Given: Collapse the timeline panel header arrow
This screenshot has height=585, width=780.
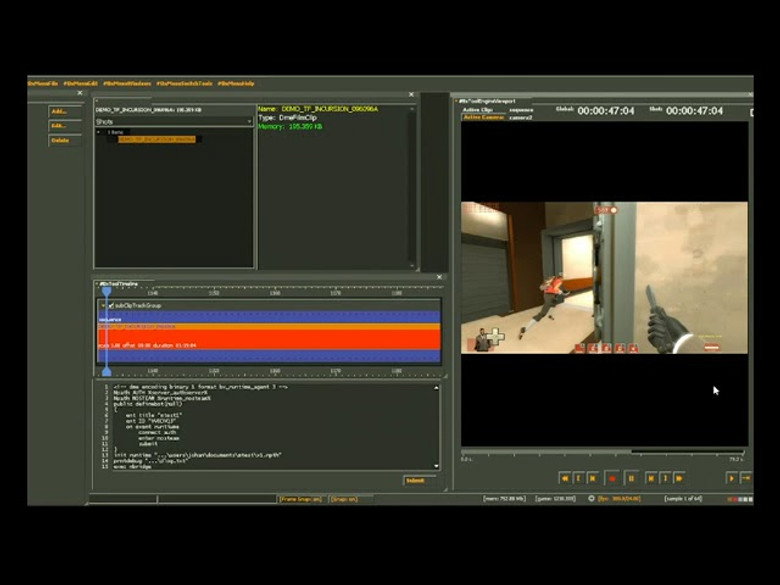Looking at the screenshot, I should 98,284.
